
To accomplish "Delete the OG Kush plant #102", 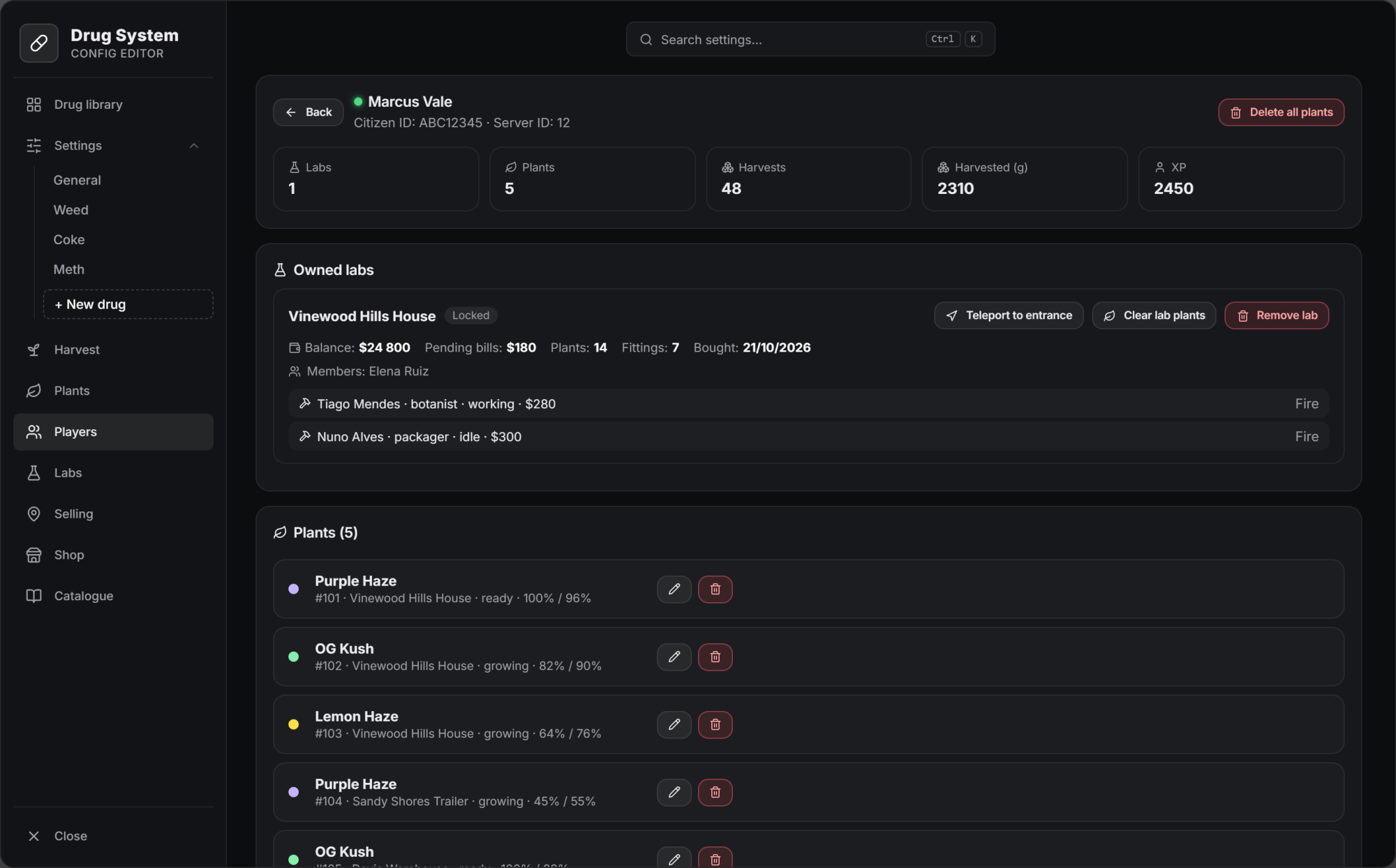I will [715, 657].
